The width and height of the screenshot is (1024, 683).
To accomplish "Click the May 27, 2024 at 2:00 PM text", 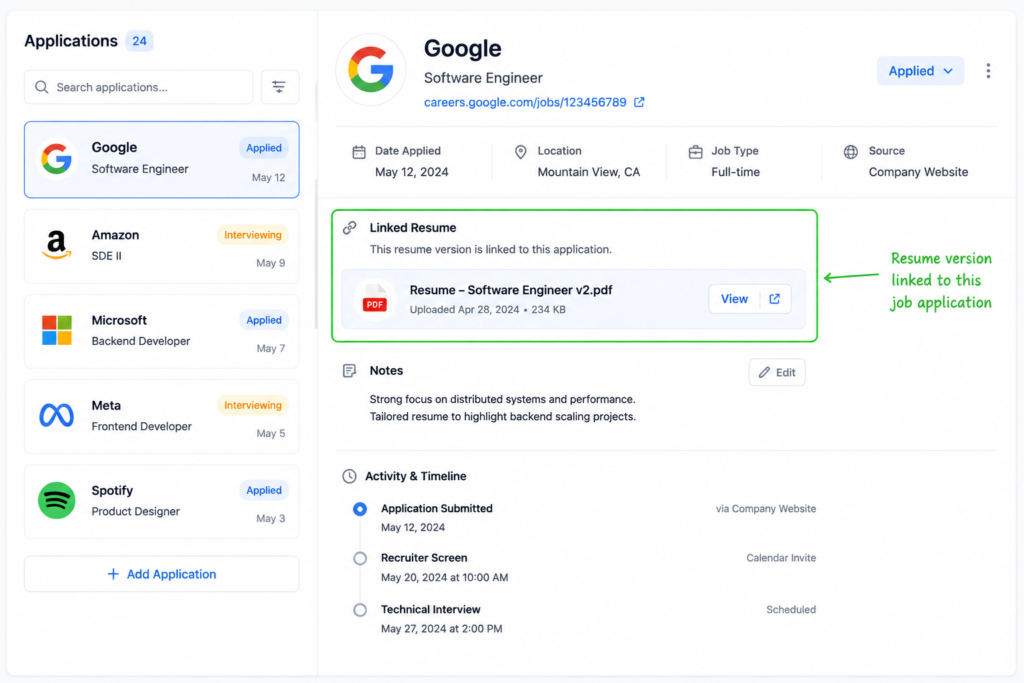I will coord(441,629).
